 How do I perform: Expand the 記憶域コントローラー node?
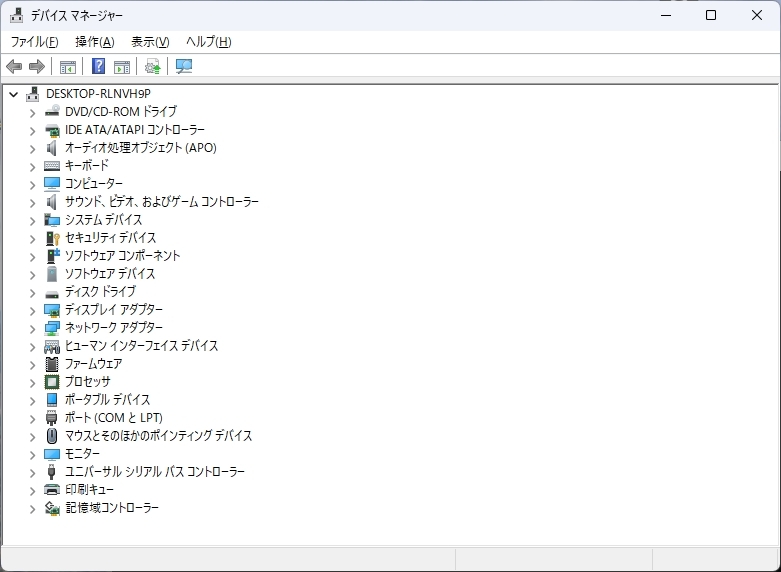[32, 509]
